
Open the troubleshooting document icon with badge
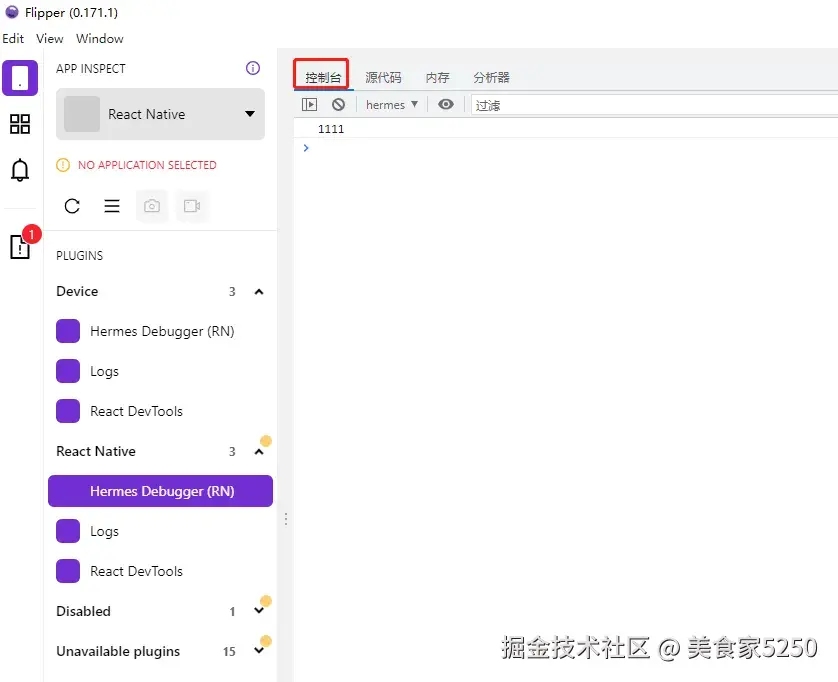[x=20, y=247]
